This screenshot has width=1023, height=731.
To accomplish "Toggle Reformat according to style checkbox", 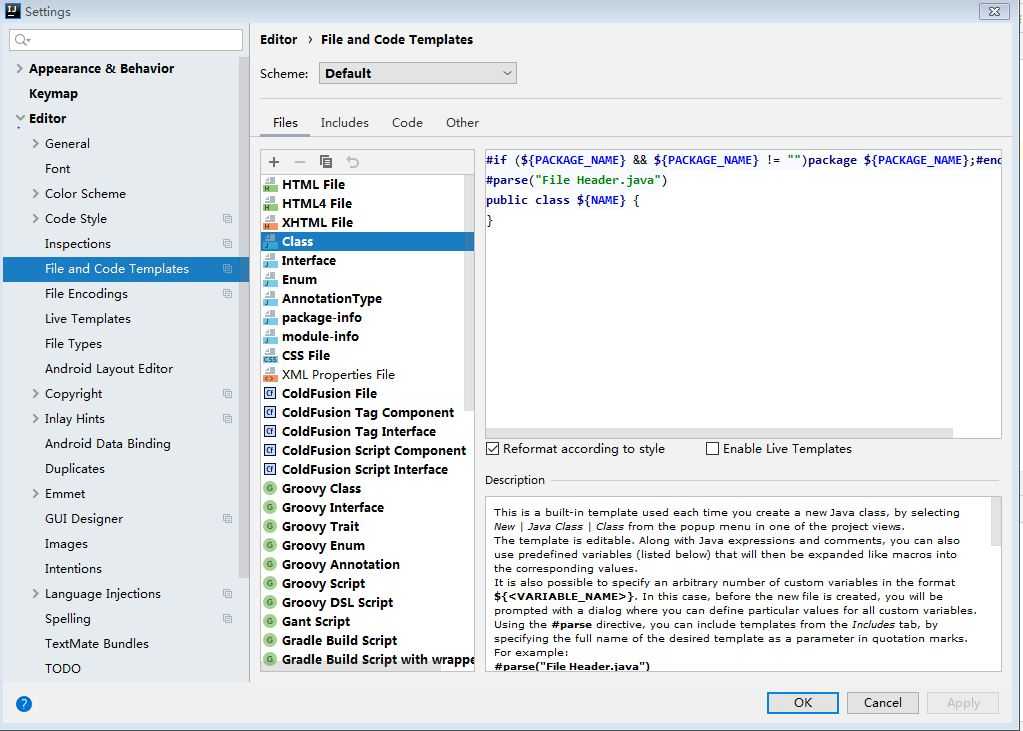I will [493, 449].
